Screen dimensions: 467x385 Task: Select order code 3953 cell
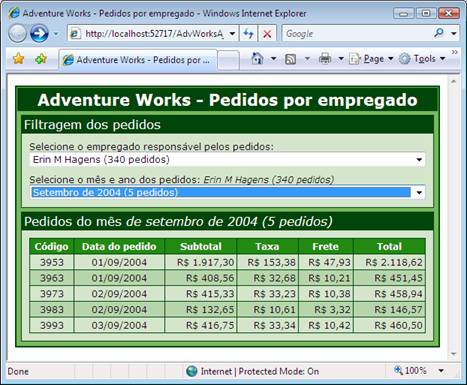[x=52, y=262]
